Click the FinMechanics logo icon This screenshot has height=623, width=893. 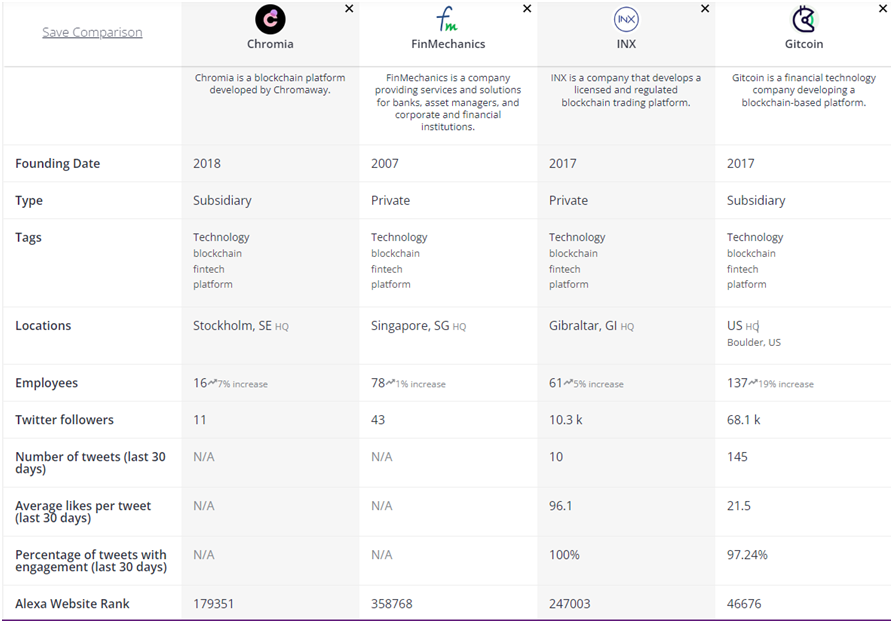(447, 19)
